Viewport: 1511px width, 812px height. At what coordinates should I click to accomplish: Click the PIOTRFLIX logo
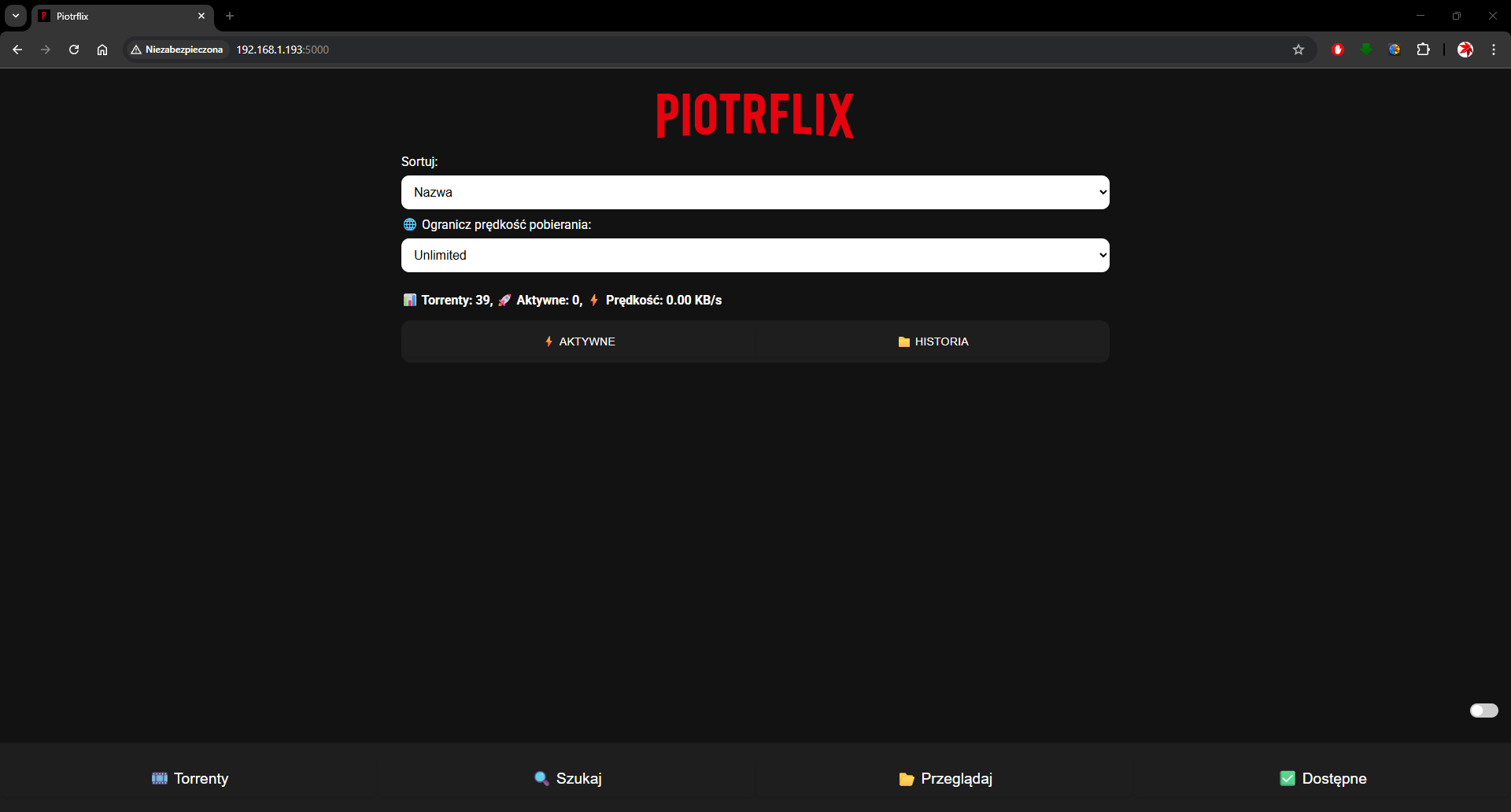pyautogui.click(x=755, y=116)
